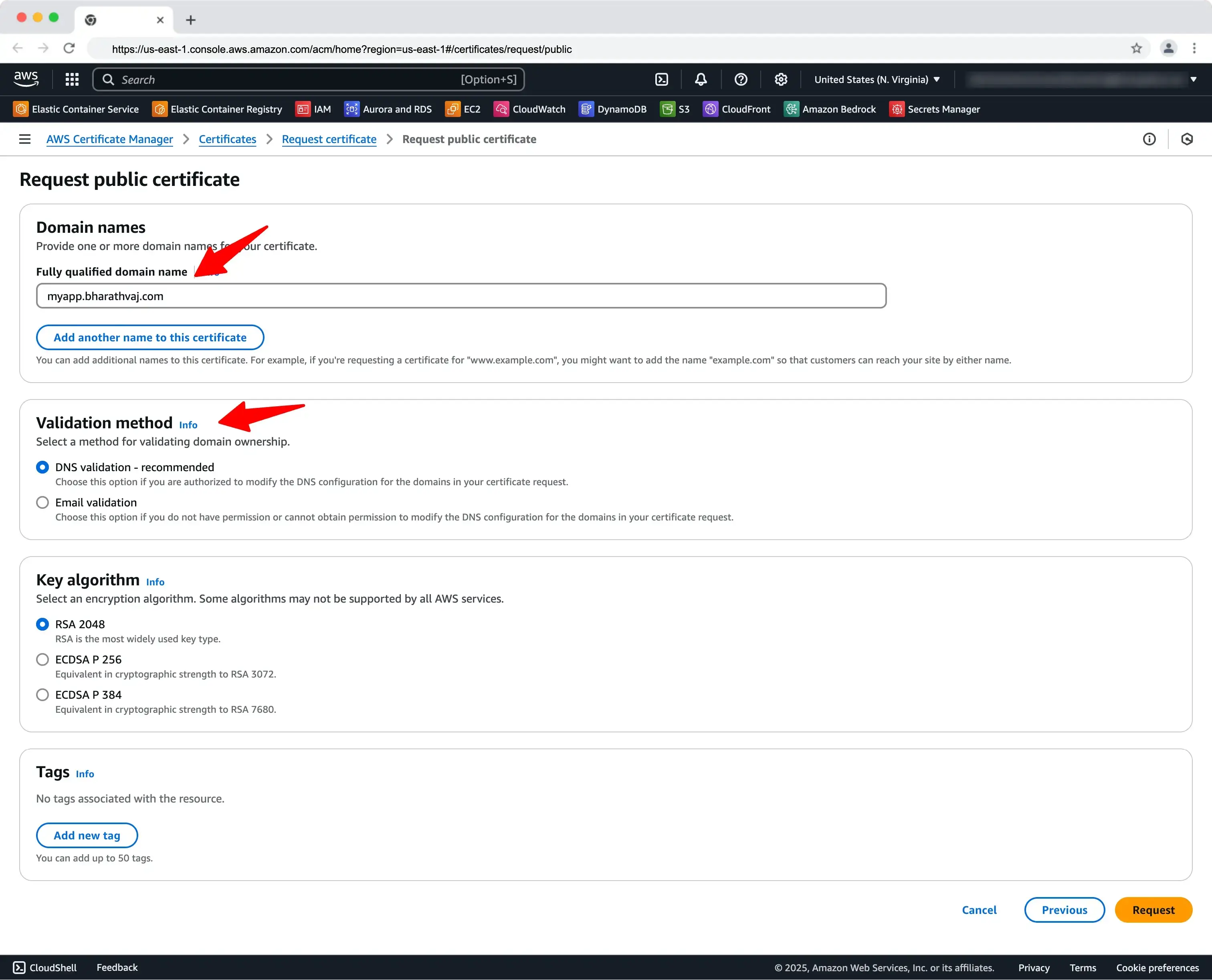
Task: Open CloudShell in the footer
Action: (44, 967)
